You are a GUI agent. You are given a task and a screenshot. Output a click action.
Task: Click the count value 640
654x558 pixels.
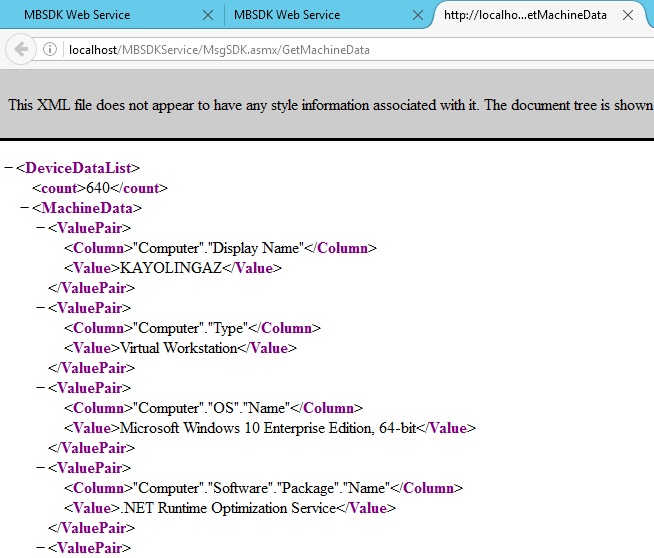point(98,188)
